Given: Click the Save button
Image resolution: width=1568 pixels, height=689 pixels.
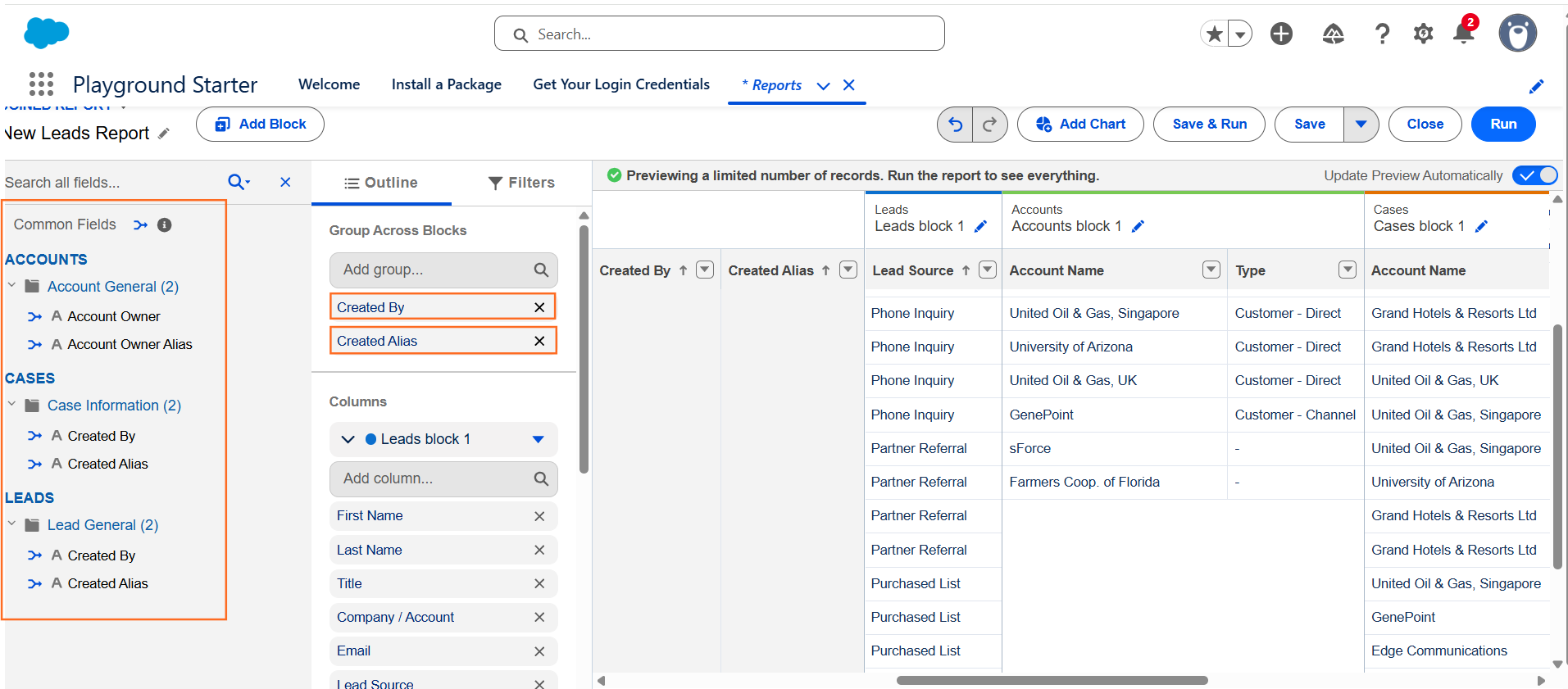Looking at the screenshot, I should pyautogui.click(x=1309, y=125).
